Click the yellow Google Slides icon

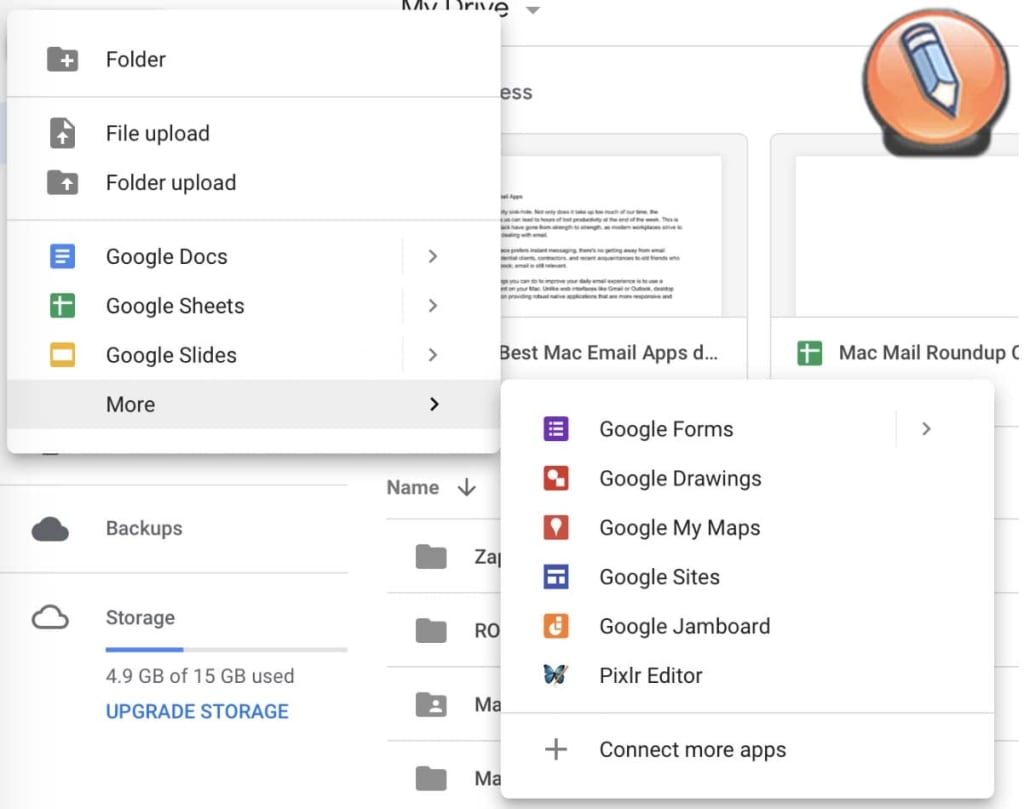pyautogui.click(x=62, y=355)
